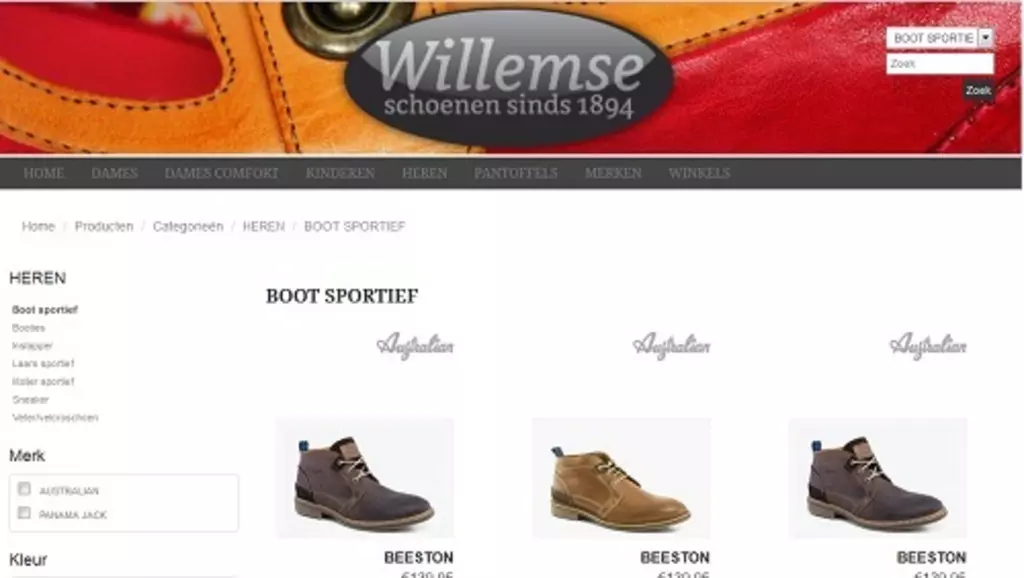Select the Pantoffels menu item

click(516, 173)
